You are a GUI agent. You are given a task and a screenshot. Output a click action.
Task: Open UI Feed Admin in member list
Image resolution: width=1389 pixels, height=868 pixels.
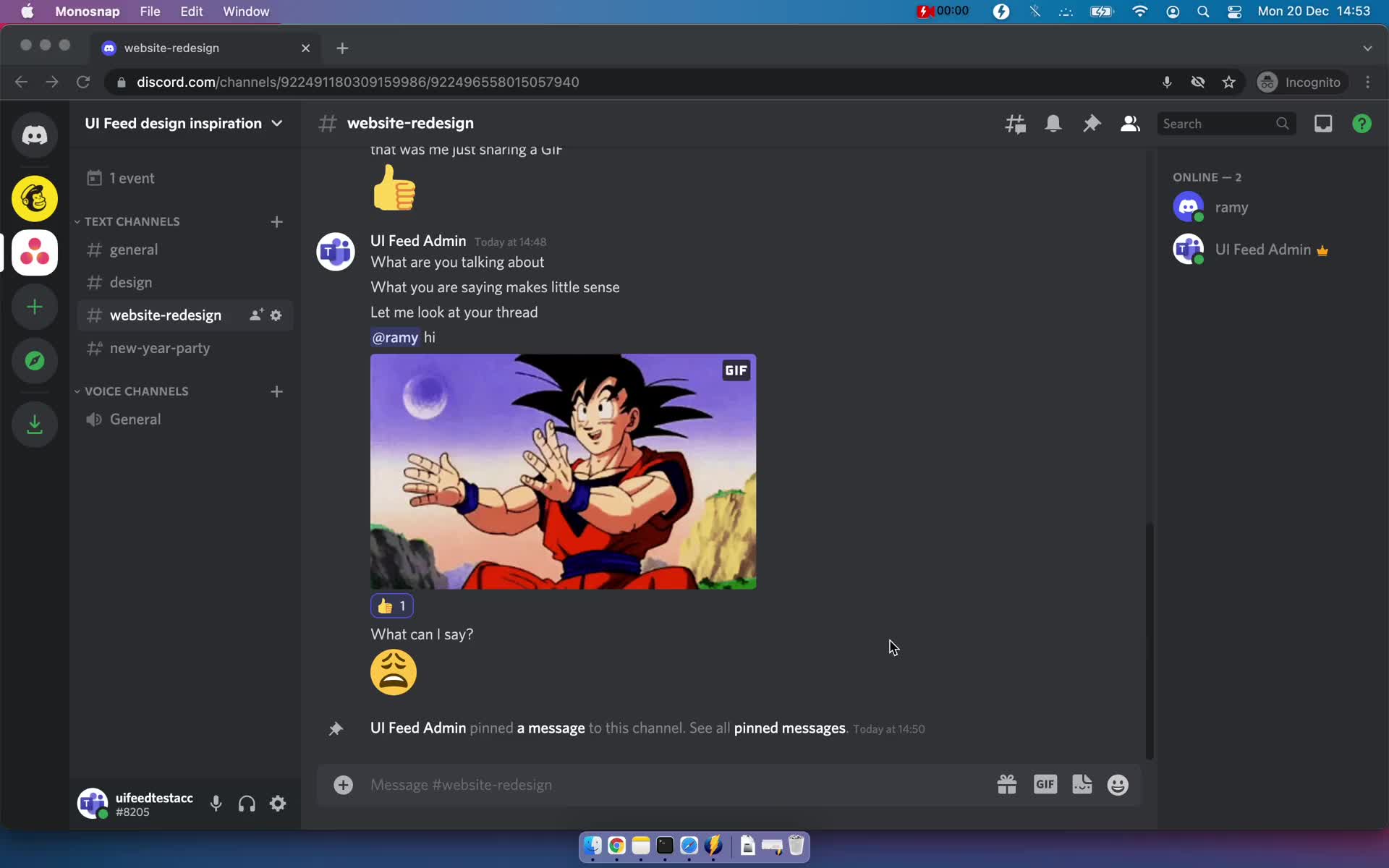(x=1266, y=250)
